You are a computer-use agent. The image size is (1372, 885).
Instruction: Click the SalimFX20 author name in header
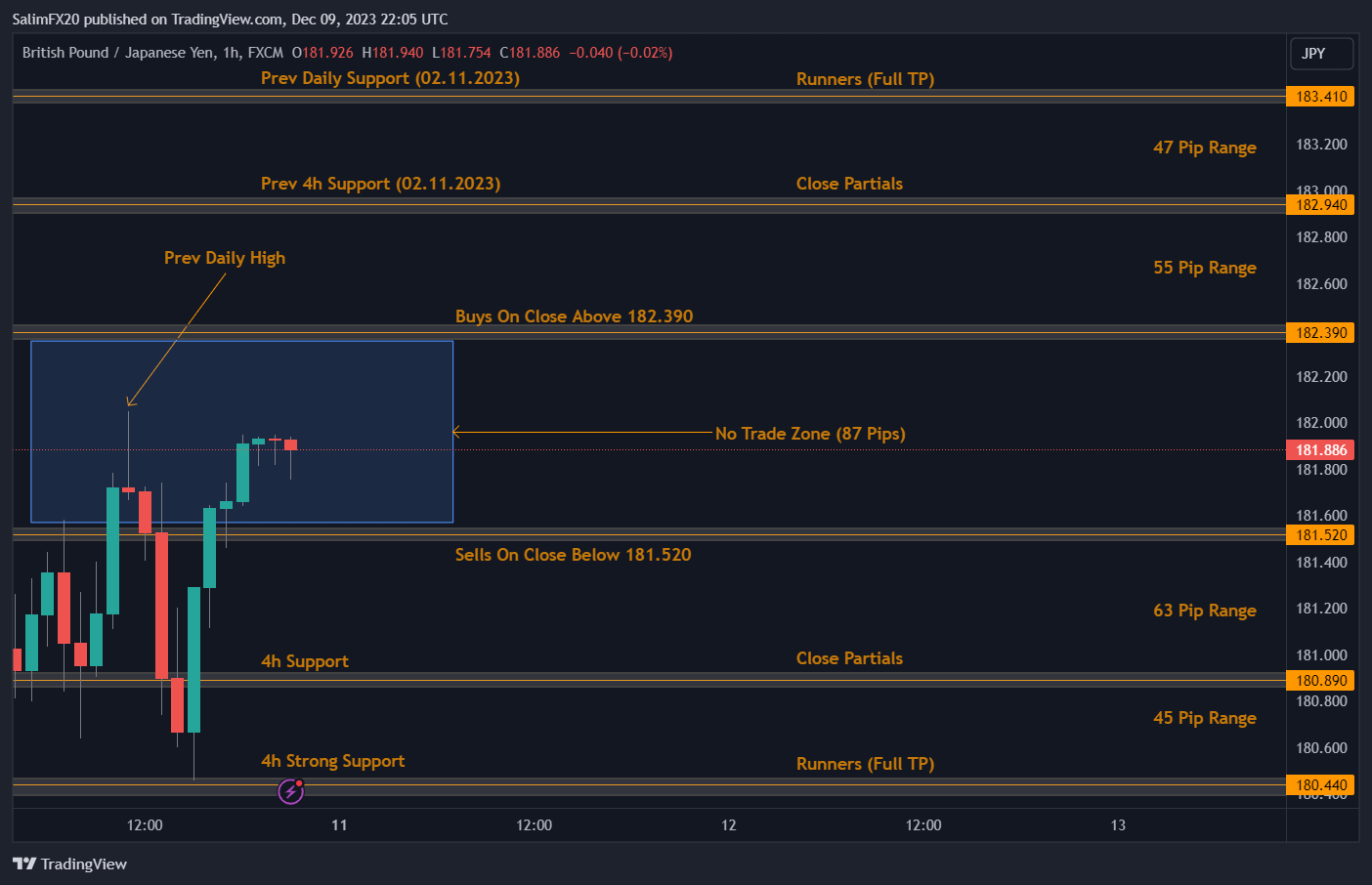[46, 19]
